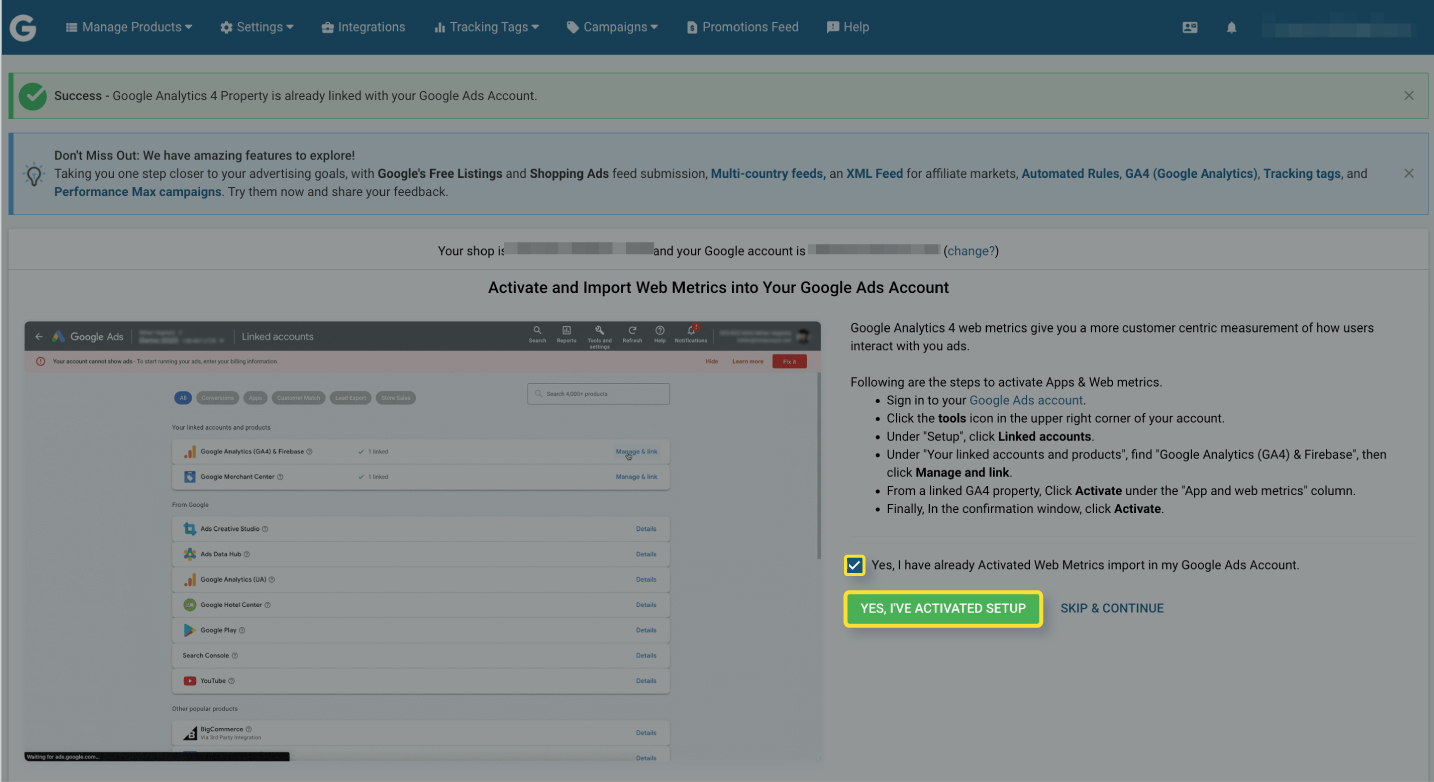The width and height of the screenshot is (1434, 782).
Task: Open the Manage Products menu
Action: point(129,27)
